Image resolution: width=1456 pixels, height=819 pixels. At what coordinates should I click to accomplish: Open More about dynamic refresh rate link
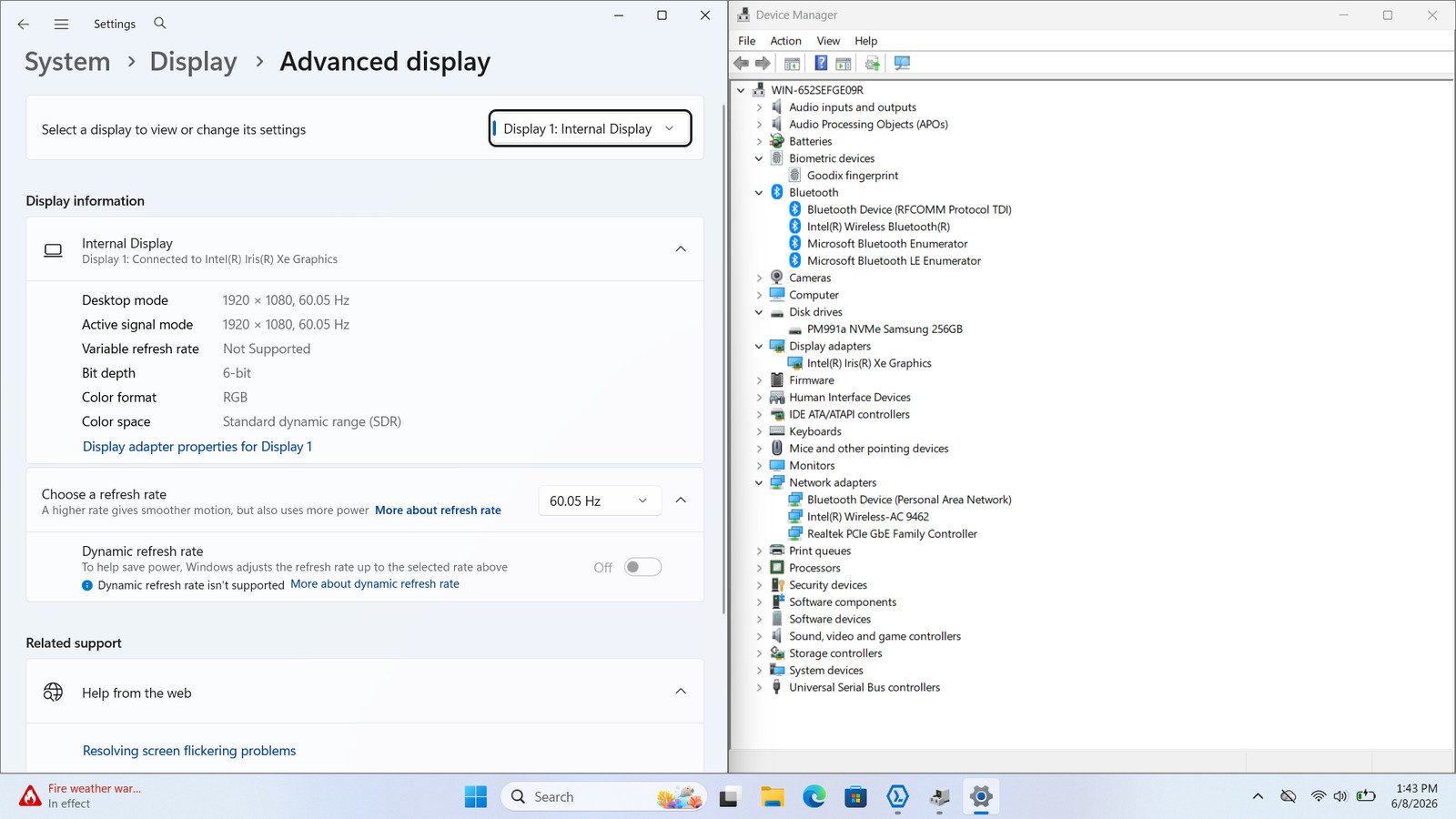point(375,584)
